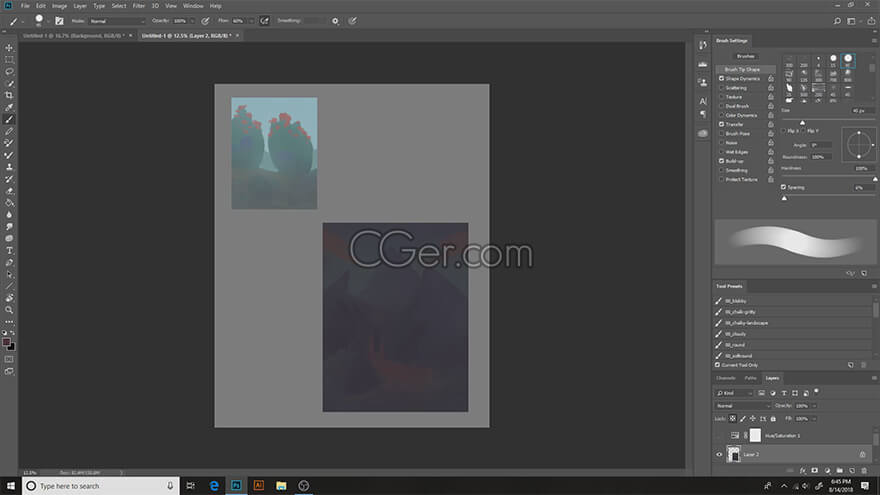Enable Texture checkbox
This screenshot has width=880, height=495.
721,97
